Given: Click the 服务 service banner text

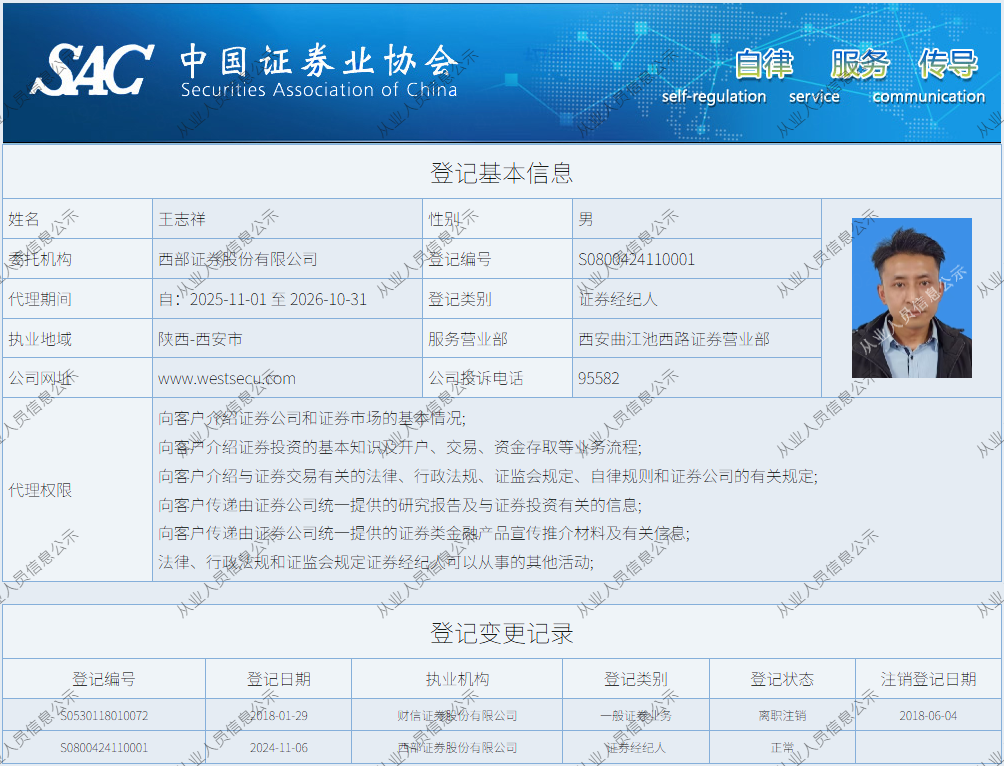Looking at the screenshot, I should coord(860,64).
